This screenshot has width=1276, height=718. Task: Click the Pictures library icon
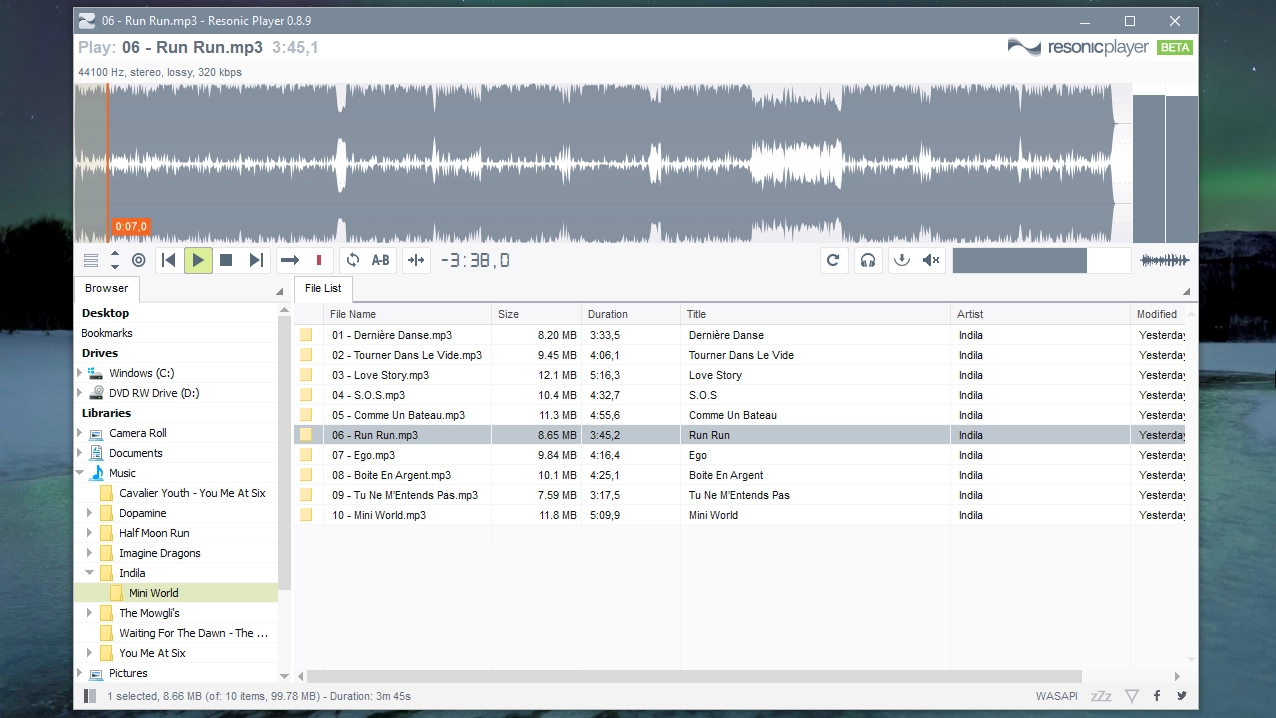tap(97, 674)
